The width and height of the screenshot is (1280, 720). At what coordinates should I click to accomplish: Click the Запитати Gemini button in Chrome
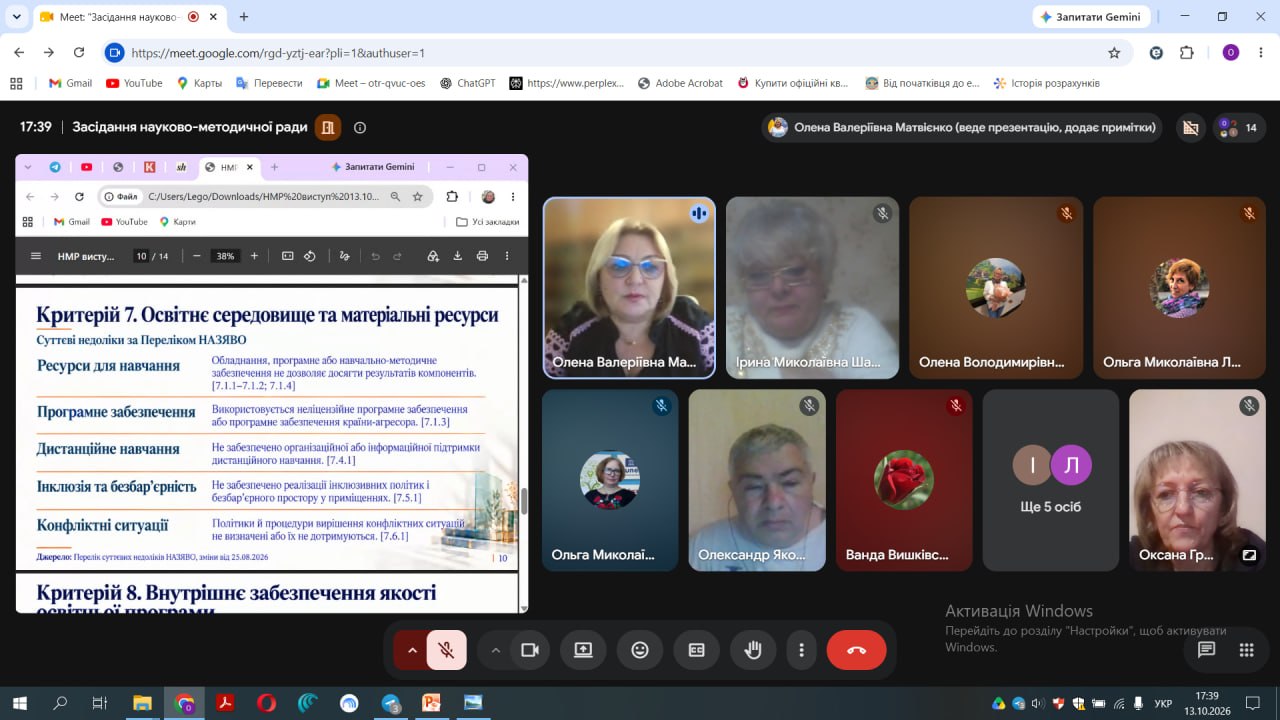click(x=1091, y=17)
